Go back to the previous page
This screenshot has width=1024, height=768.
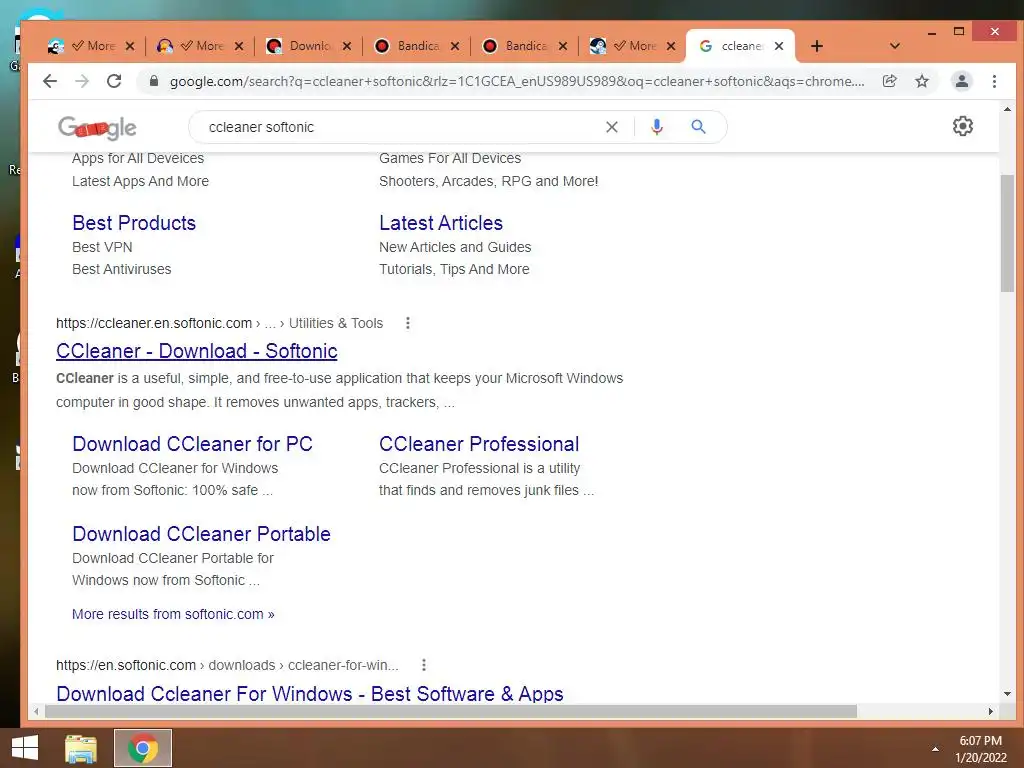click(x=50, y=81)
